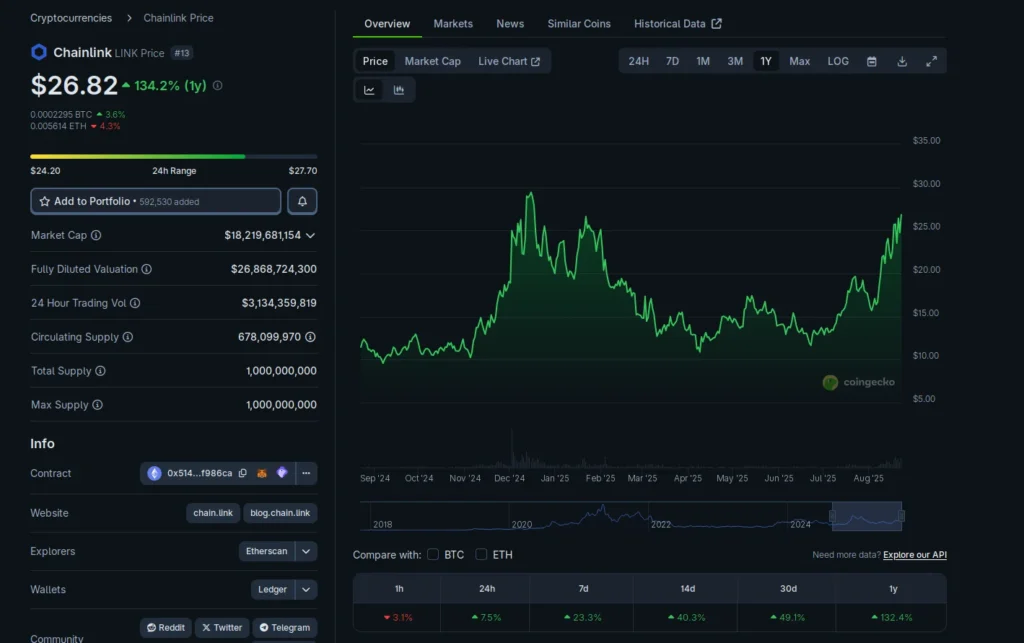Enable BTC comparison checkbox
The image size is (1024, 643).
coord(433,554)
